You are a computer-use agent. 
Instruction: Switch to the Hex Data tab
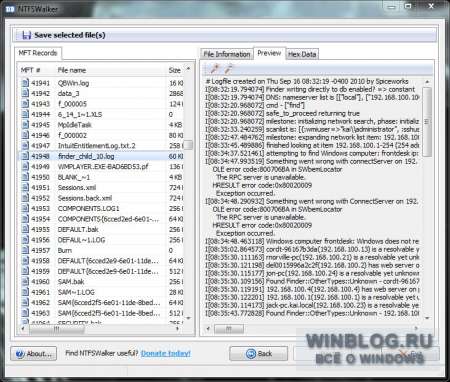[302, 54]
